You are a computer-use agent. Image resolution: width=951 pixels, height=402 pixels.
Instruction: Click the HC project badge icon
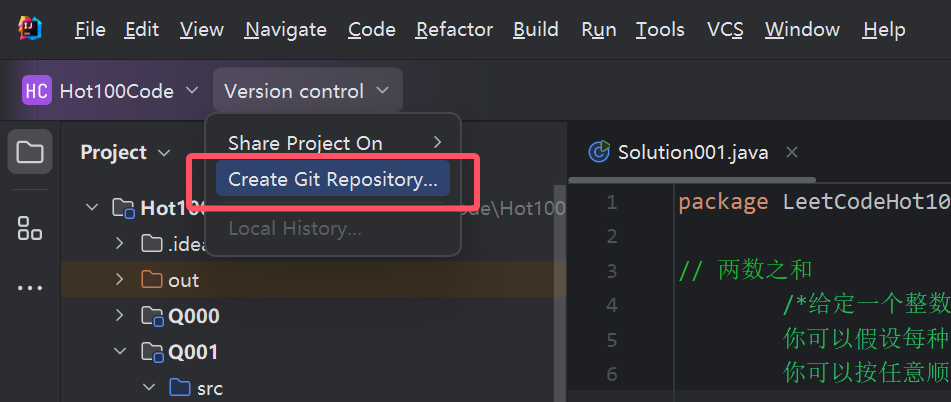36,91
